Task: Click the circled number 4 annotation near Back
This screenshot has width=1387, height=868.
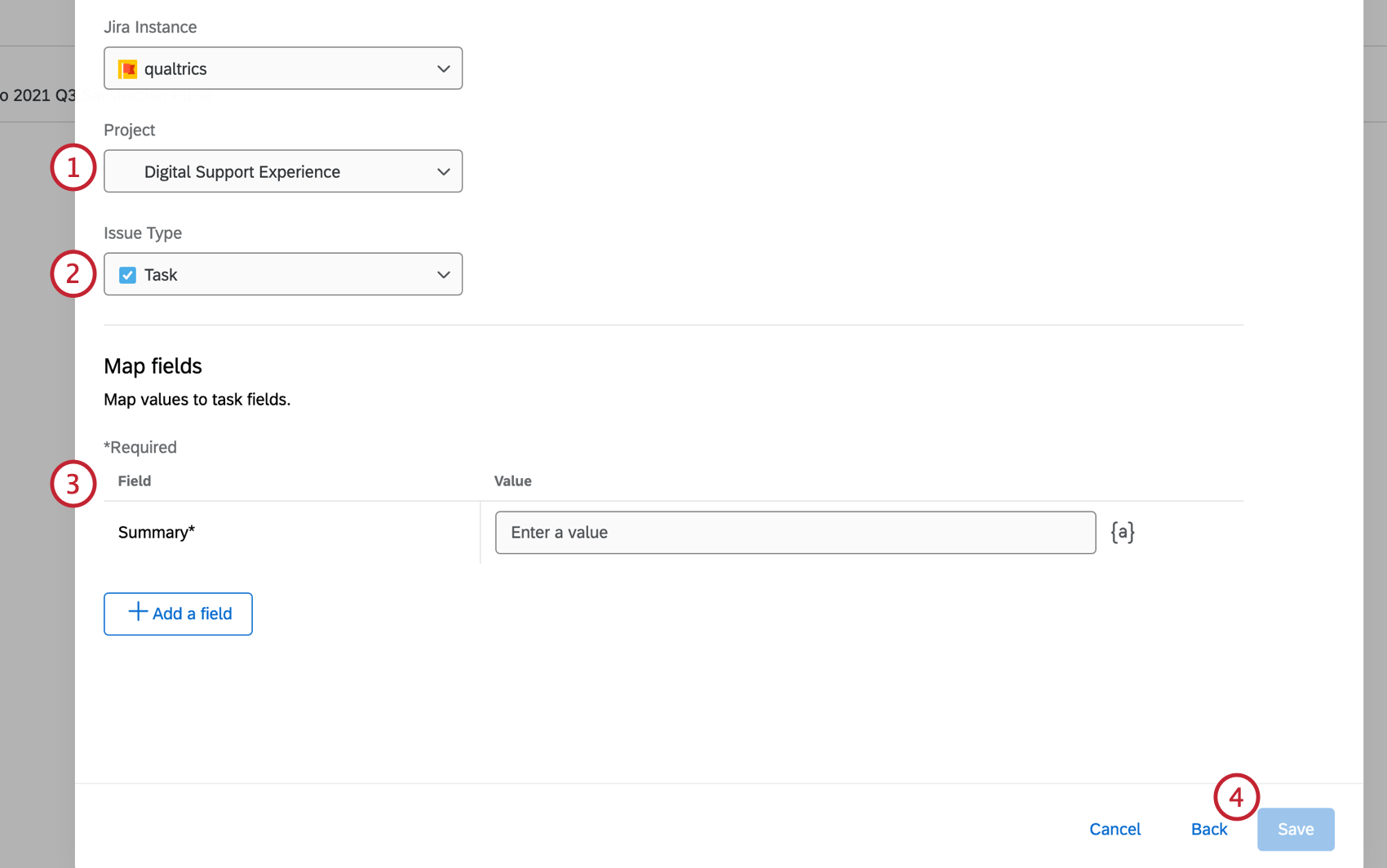Action: pyautogui.click(x=1236, y=798)
